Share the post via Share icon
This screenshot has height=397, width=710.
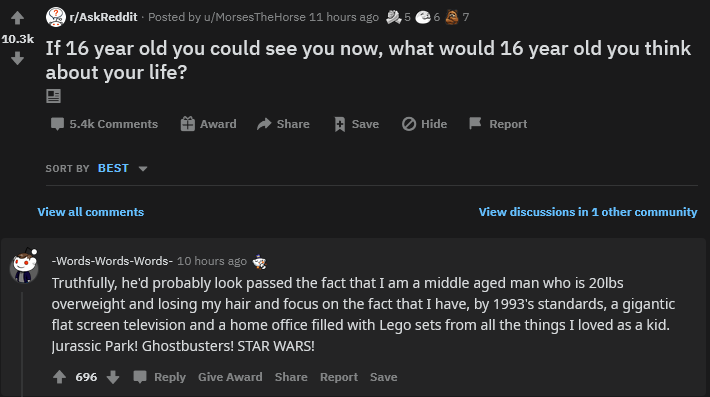point(283,124)
